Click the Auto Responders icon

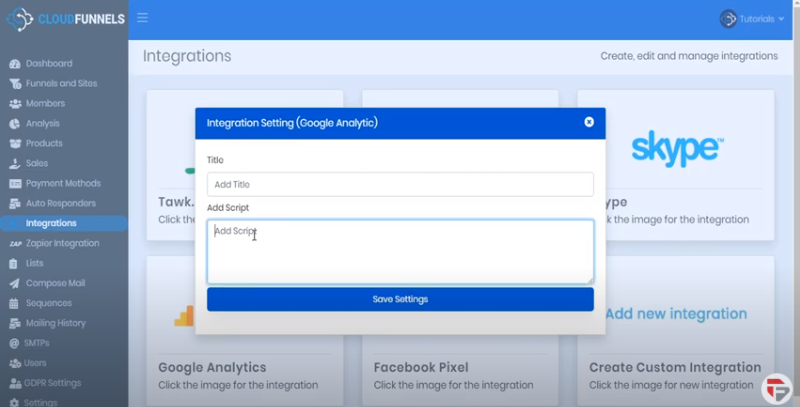click(15, 204)
